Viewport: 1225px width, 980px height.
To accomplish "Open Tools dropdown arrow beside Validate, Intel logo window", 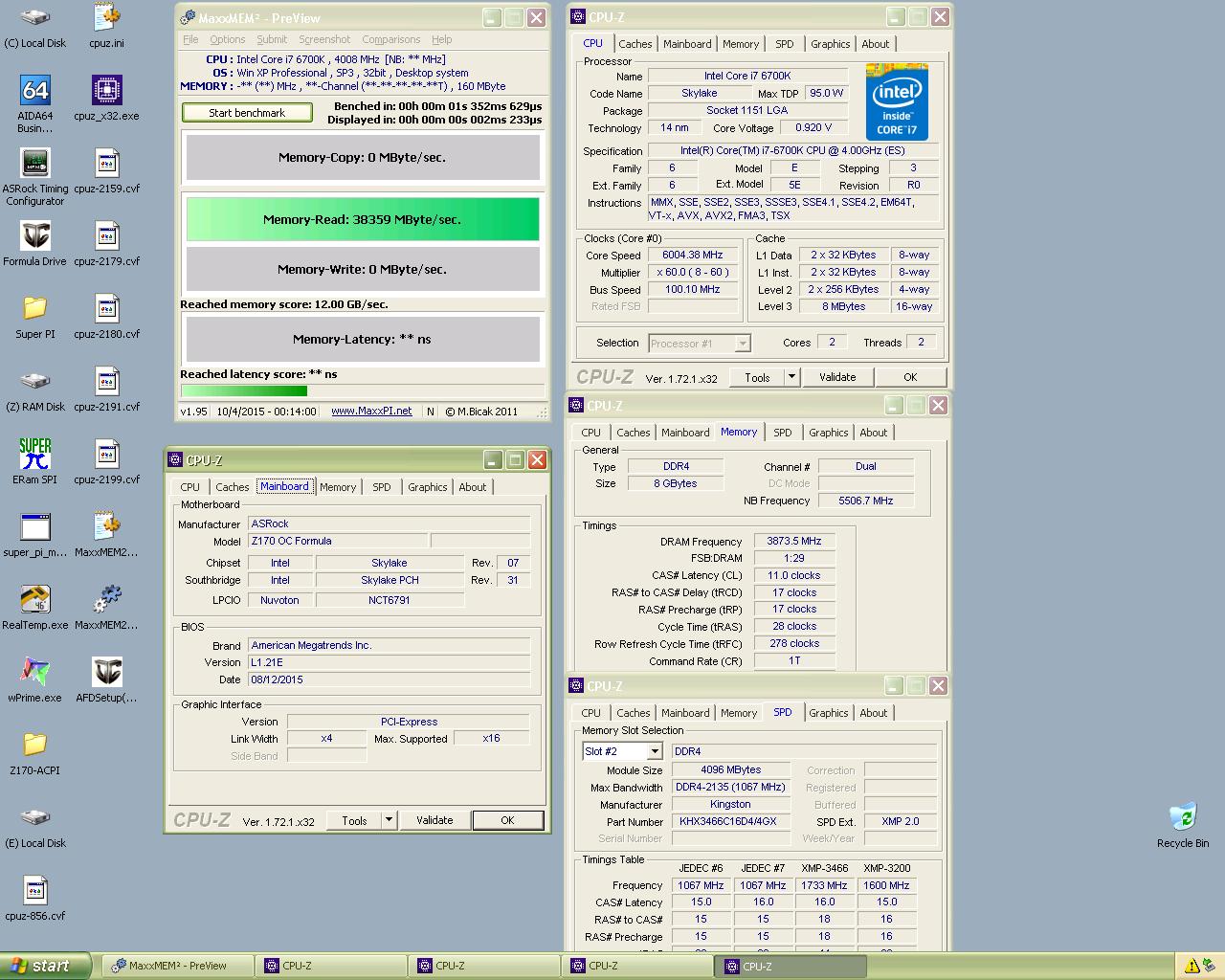I will point(791,377).
